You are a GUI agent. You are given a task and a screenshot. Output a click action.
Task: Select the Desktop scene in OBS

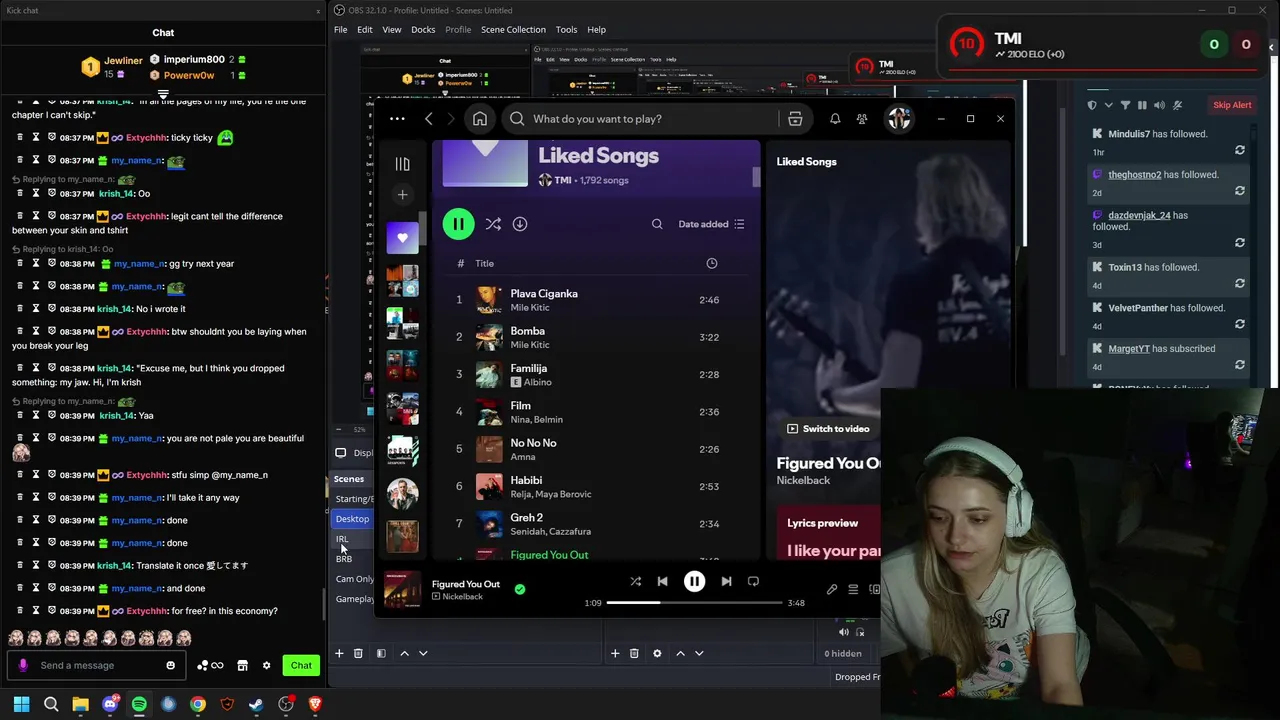tap(353, 519)
